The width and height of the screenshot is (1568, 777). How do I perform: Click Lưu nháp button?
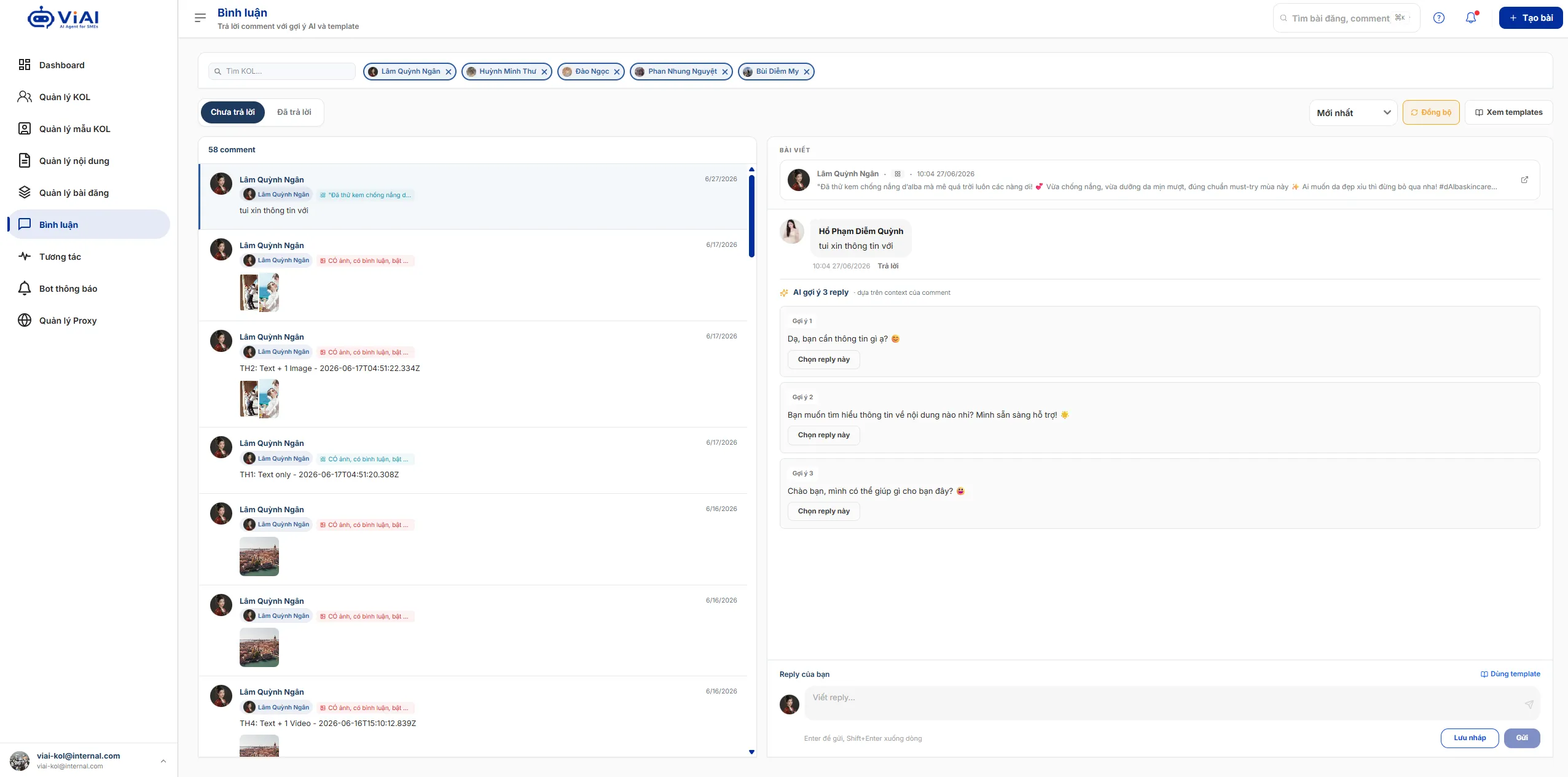[x=1470, y=738]
